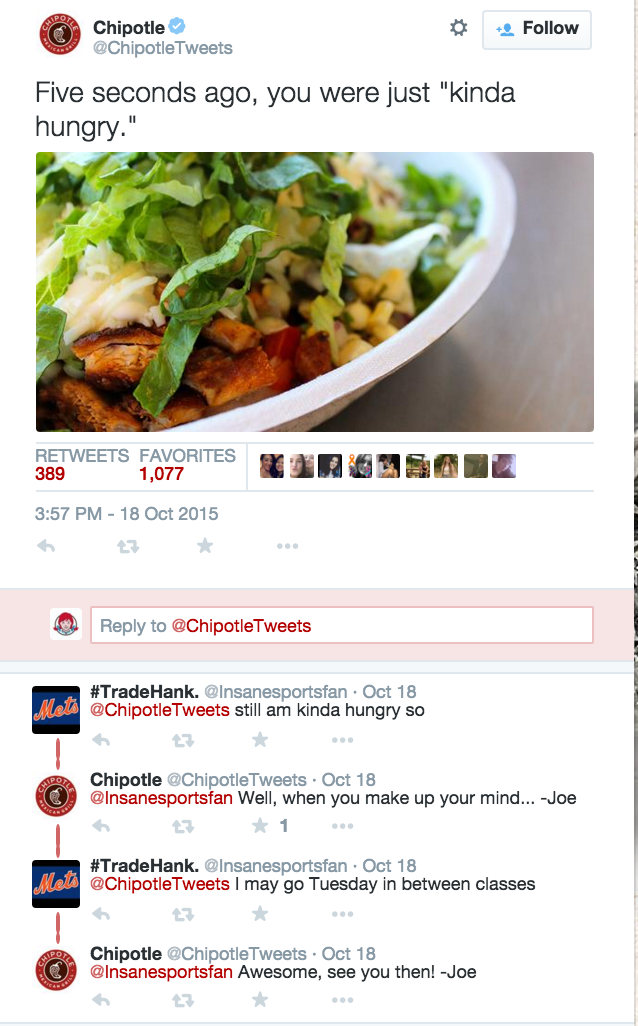
Task: Follow the Chipotle account
Action: point(537,29)
